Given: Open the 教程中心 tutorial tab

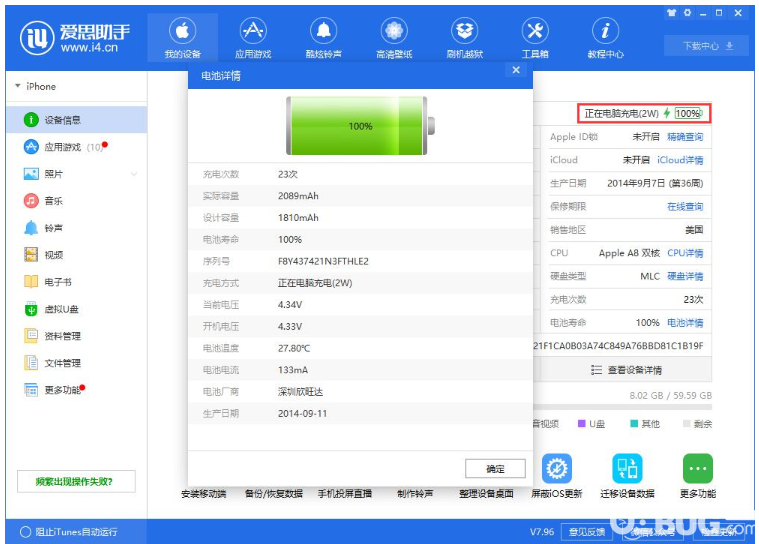Looking at the screenshot, I should (605, 38).
